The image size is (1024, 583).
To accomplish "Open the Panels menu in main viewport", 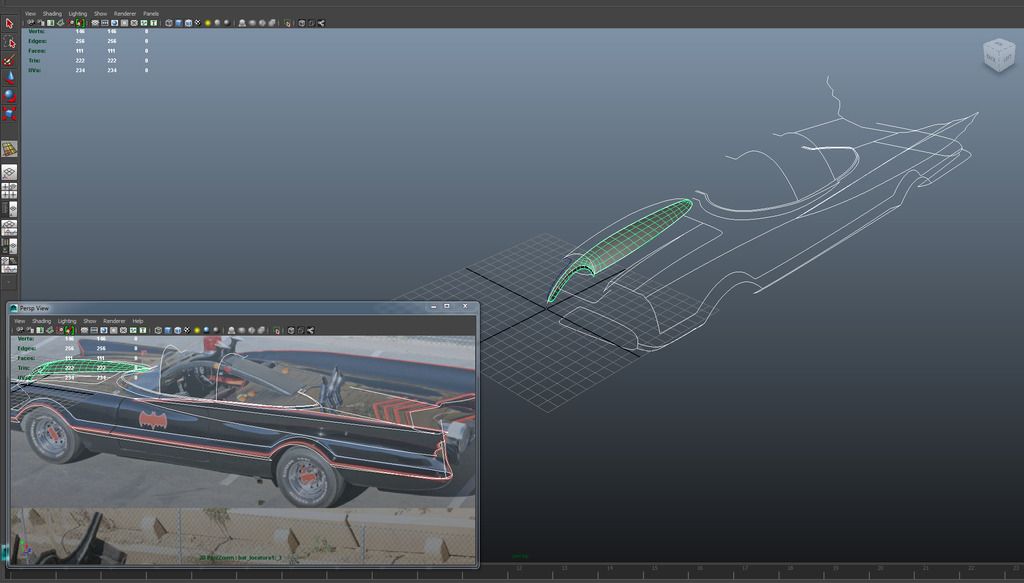I will pyautogui.click(x=151, y=14).
